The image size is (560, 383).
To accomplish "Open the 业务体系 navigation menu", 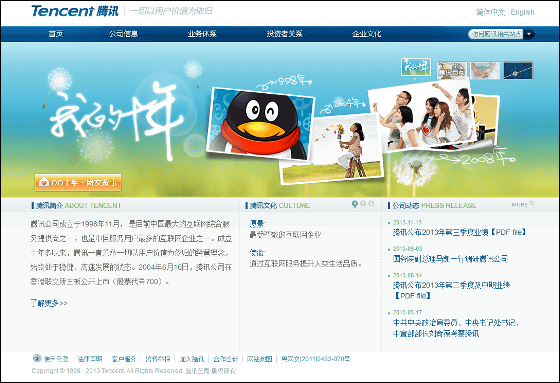I will (x=202, y=34).
